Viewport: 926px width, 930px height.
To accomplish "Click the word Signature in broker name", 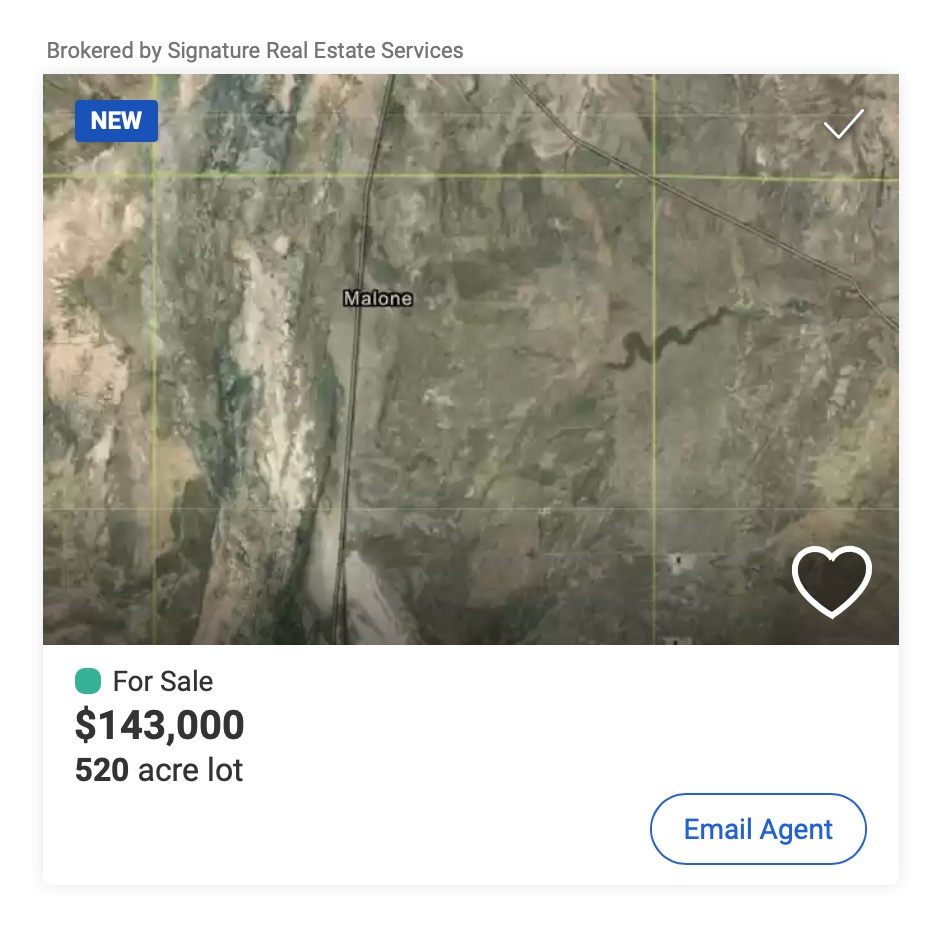I will (x=213, y=50).
